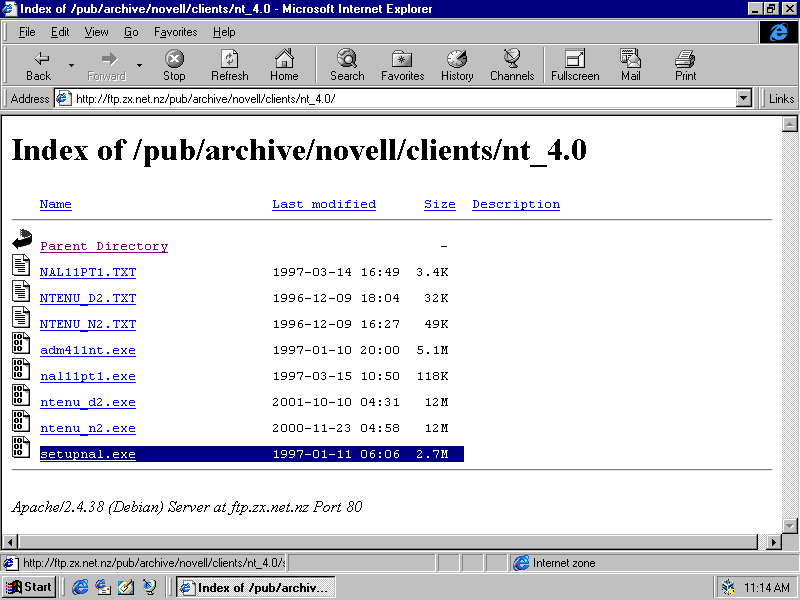The image size is (800, 600).
Task: Open the Help menu
Action: click(224, 32)
